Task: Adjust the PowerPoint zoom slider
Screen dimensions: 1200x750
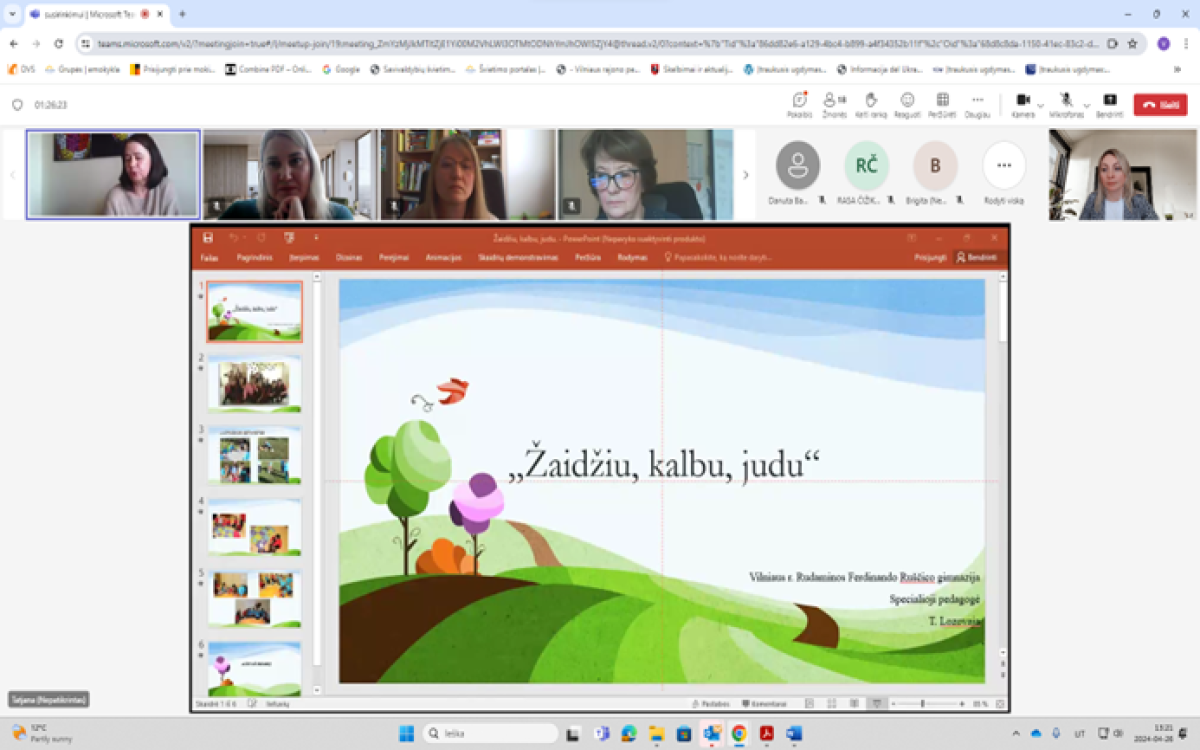Action: point(922,704)
